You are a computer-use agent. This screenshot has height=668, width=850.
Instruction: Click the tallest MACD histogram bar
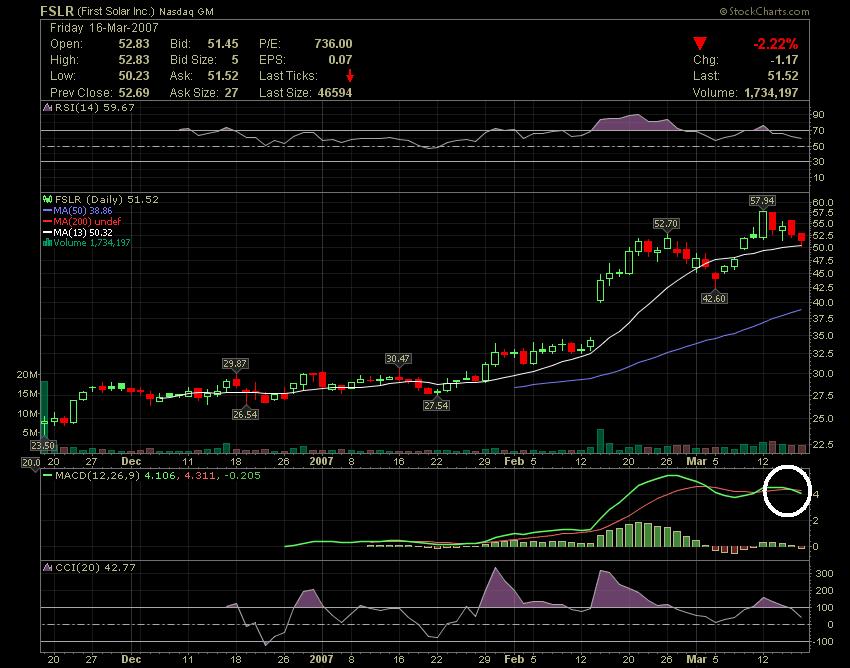[x=639, y=535]
